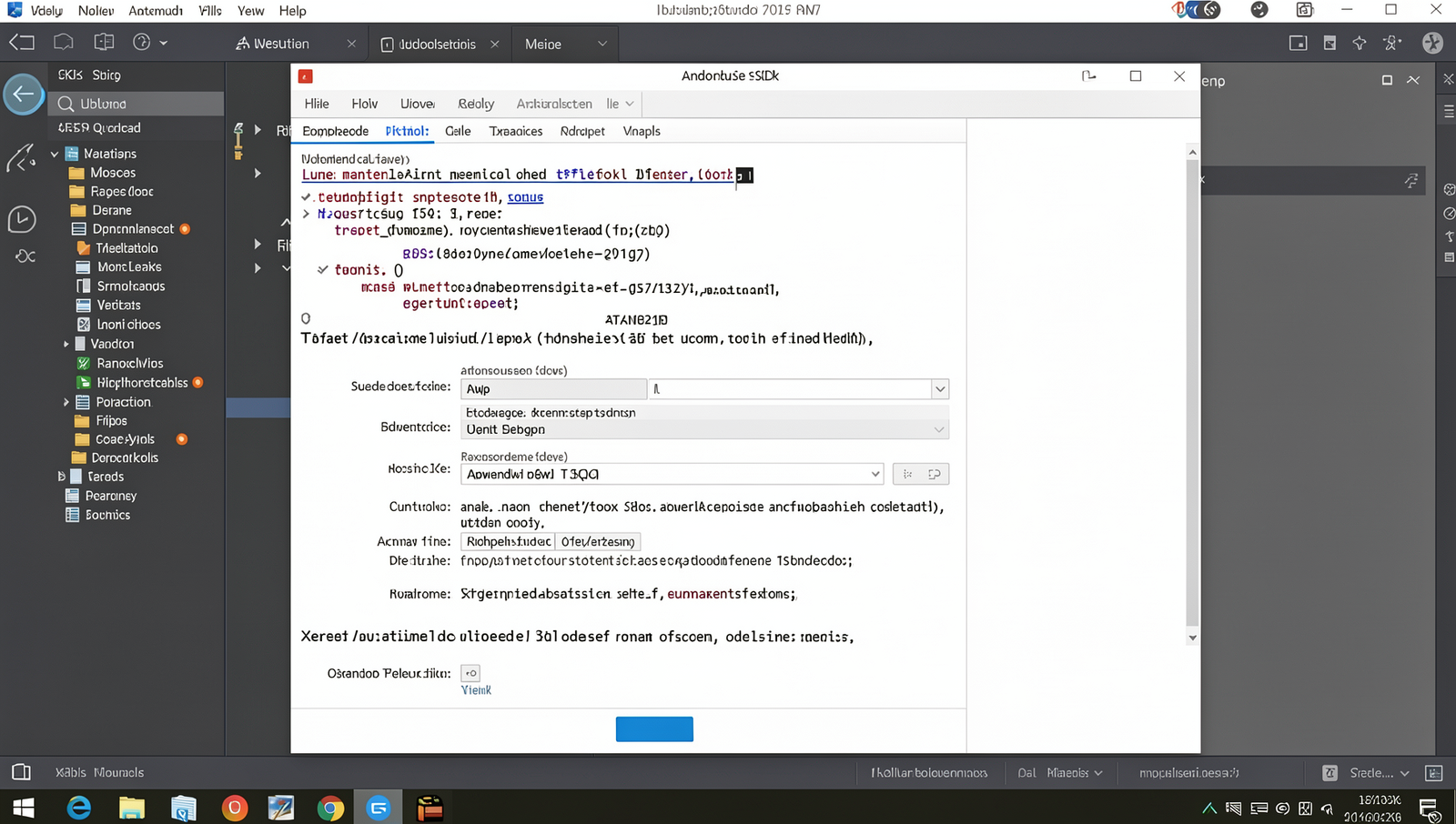Toggle checkmark beside toonis line
The image size is (1456, 824).
pyautogui.click(x=323, y=269)
